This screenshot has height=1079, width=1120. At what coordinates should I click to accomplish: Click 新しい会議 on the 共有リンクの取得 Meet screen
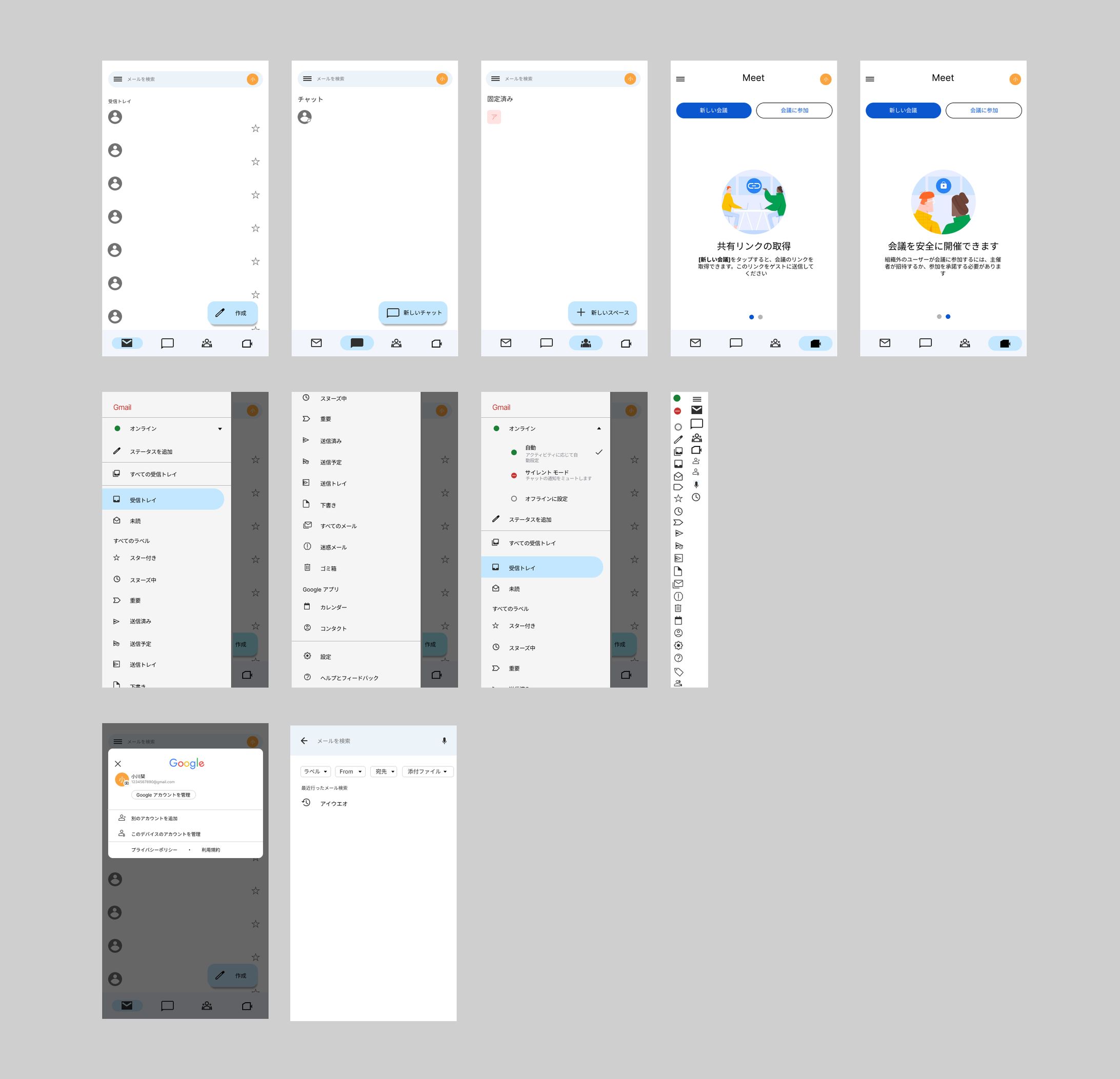[x=714, y=110]
